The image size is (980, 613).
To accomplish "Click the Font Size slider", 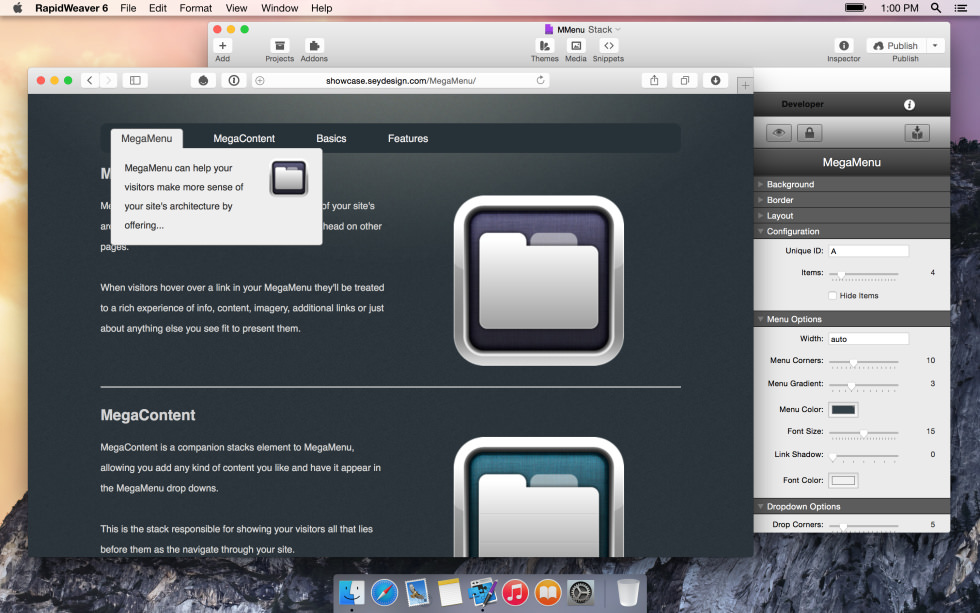I will (x=864, y=432).
